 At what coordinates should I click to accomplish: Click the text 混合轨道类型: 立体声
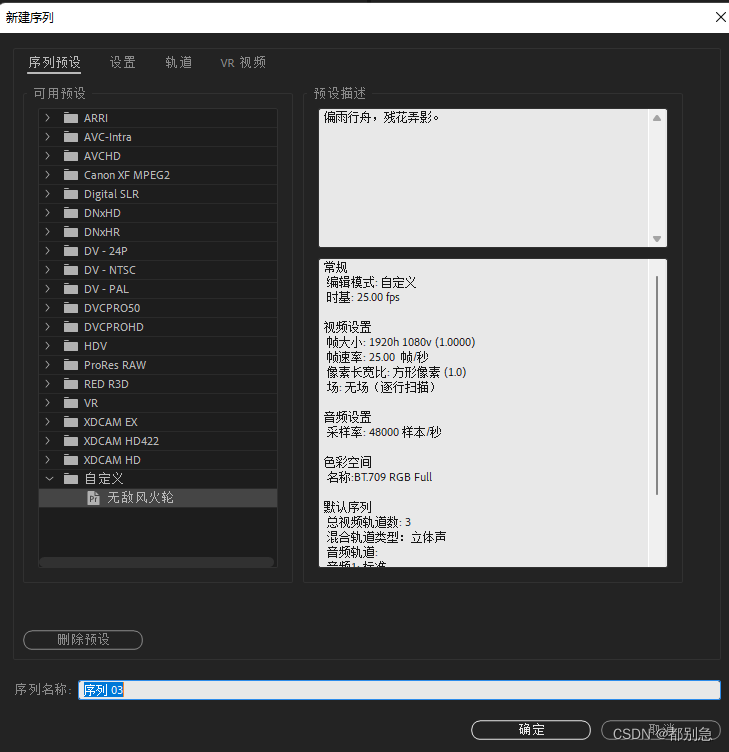pos(386,537)
